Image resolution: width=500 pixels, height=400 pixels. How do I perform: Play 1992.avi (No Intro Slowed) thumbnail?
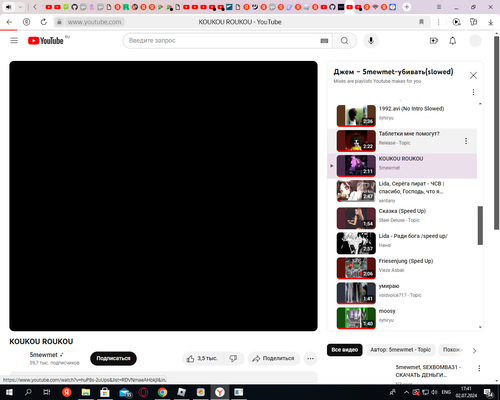(x=356, y=116)
